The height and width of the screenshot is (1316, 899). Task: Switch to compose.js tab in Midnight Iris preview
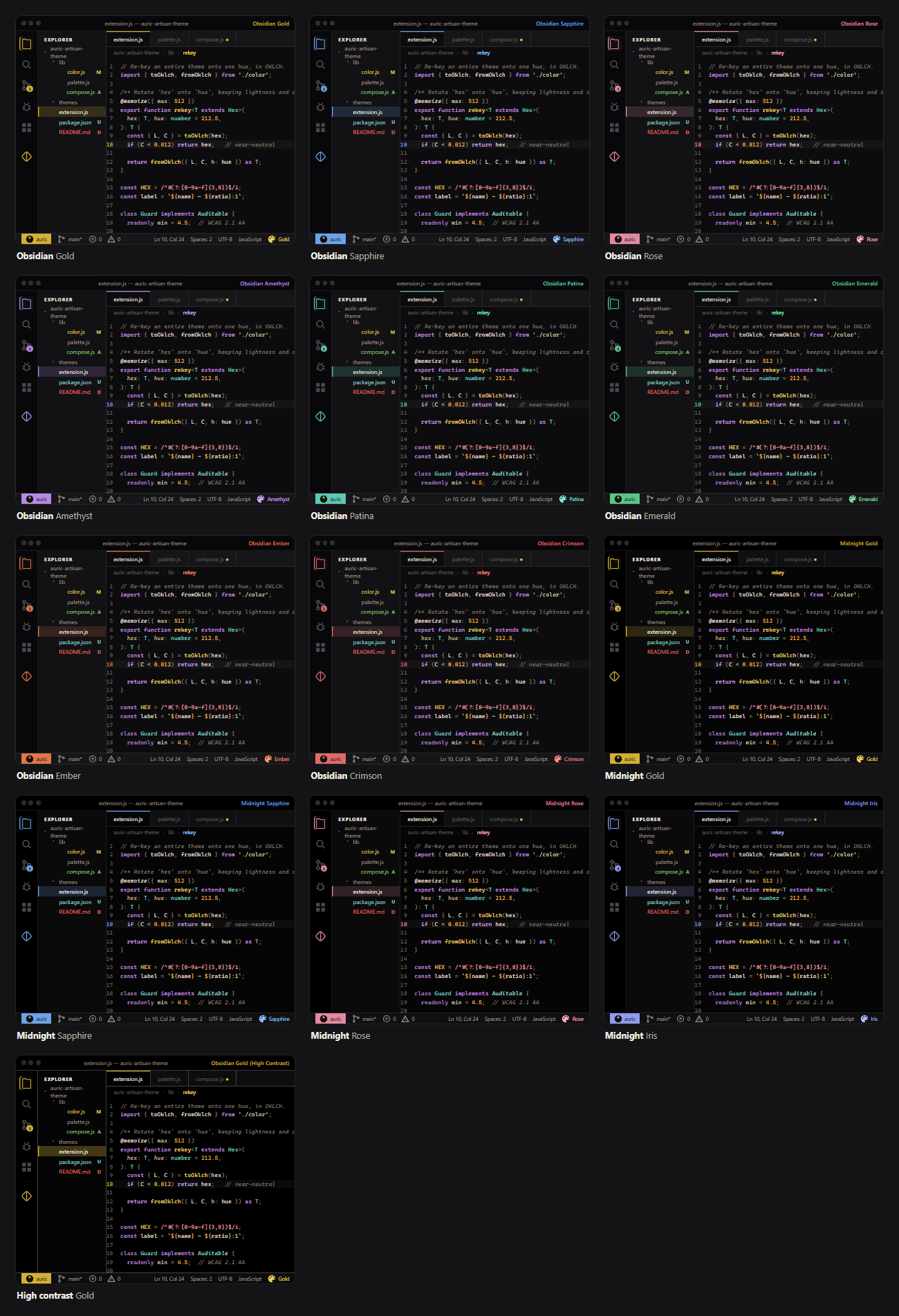click(800, 819)
